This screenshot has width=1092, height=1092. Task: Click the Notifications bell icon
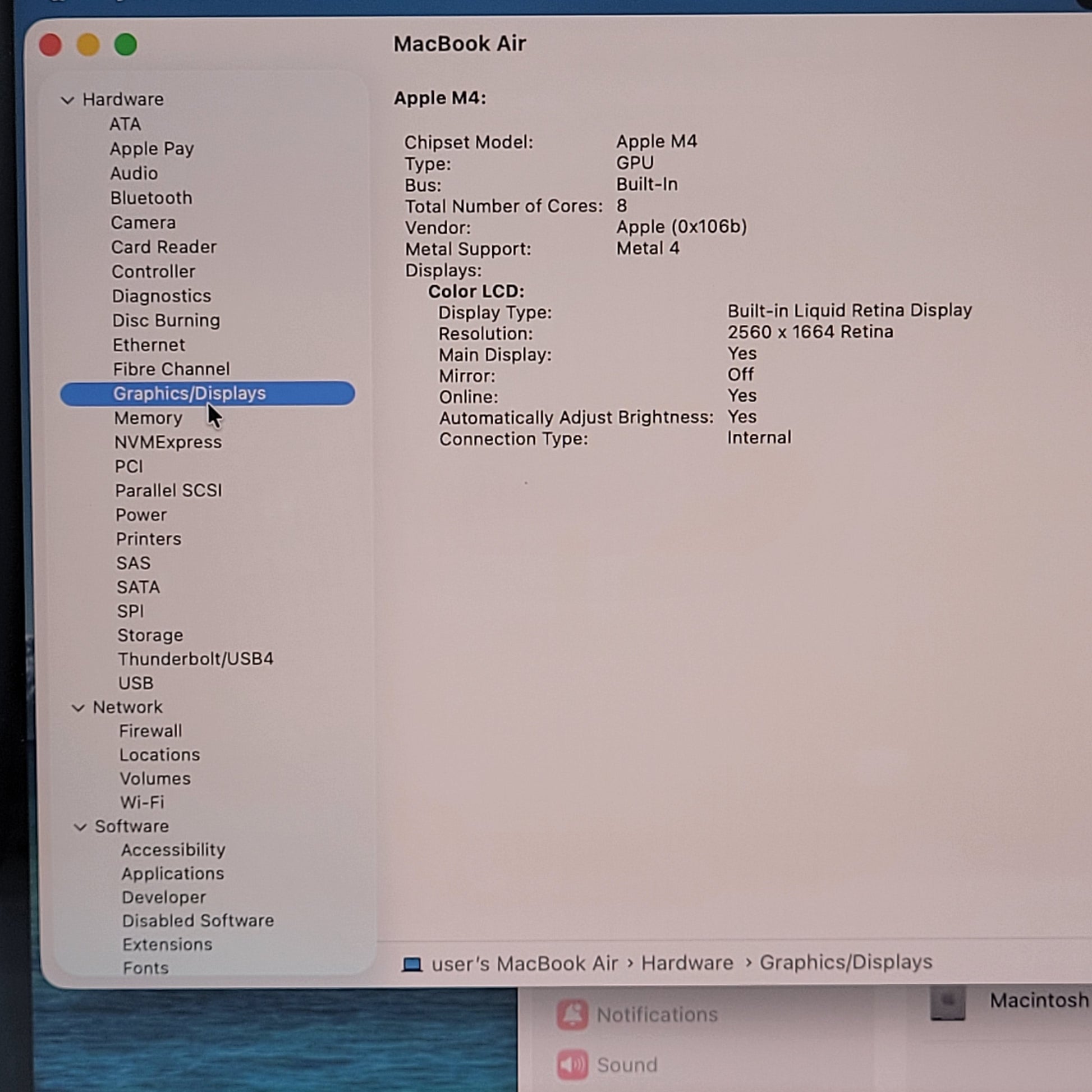click(572, 1015)
